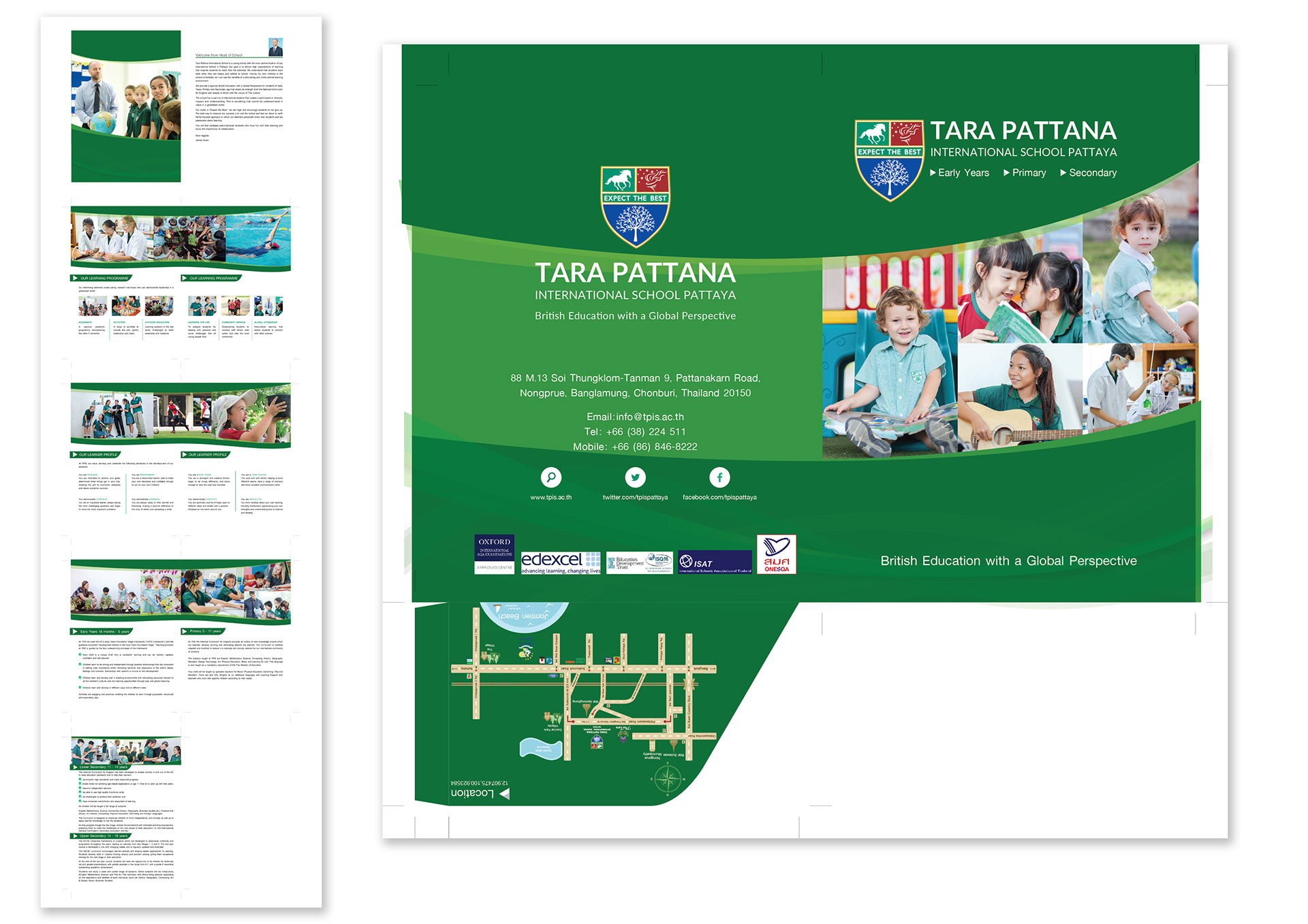This screenshot has width=1308, height=924.
Task: Click the centered INTERNATIONAL SCHOOL PATTAYA subtitle
Action: point(635,296)
